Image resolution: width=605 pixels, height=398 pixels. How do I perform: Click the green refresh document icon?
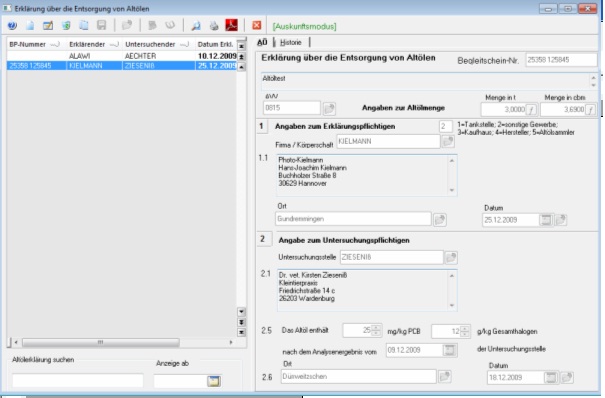(66, 26)
